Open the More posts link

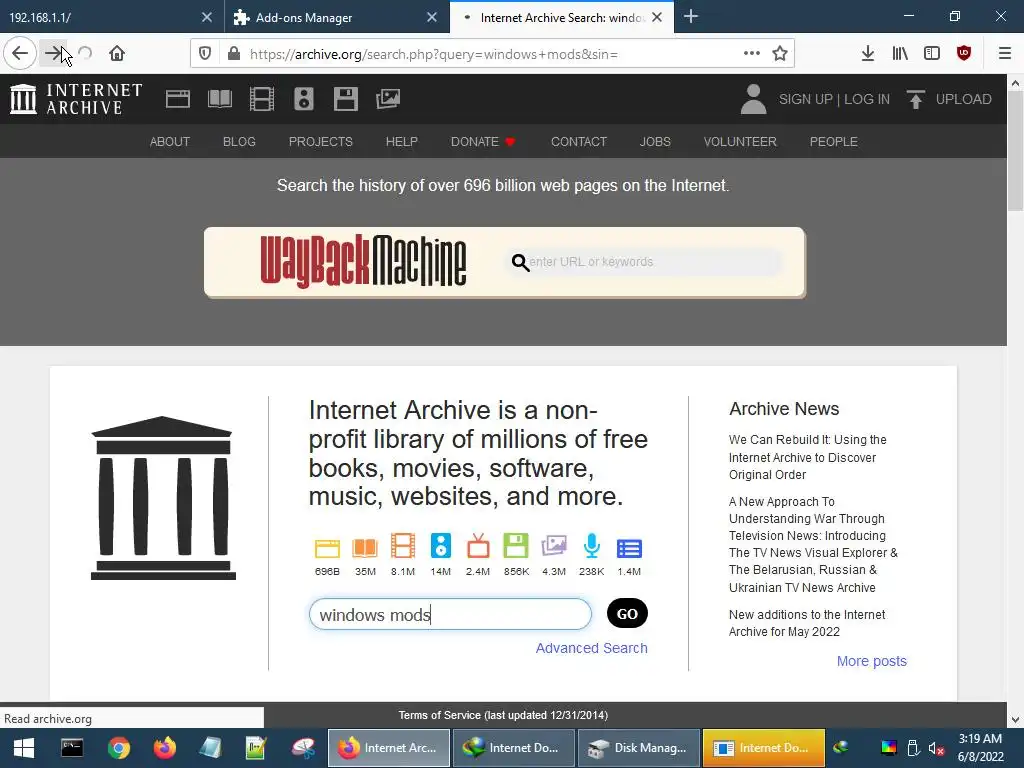[872, 661]
